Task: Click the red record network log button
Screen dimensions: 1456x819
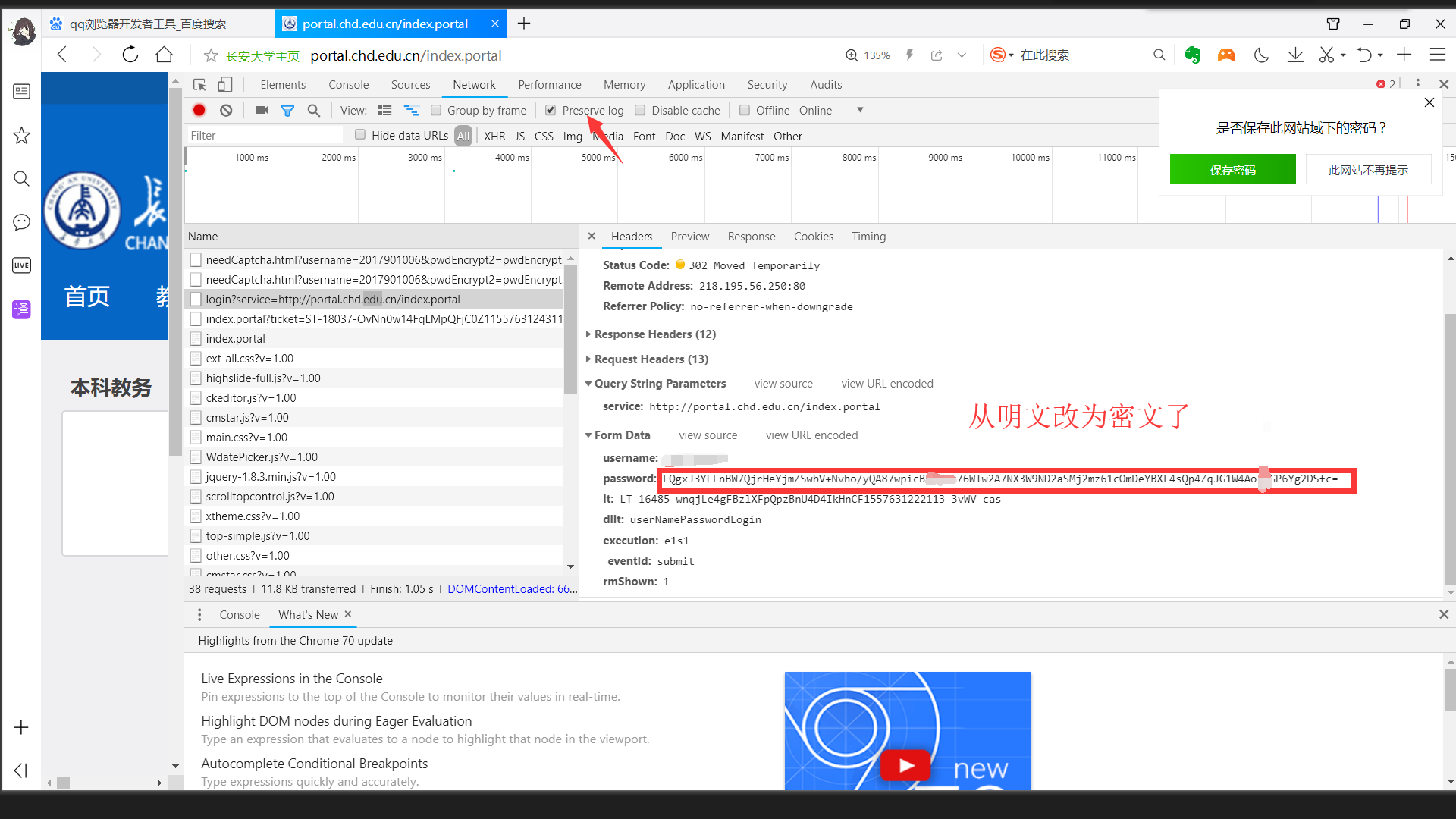Action: [199, 110]
